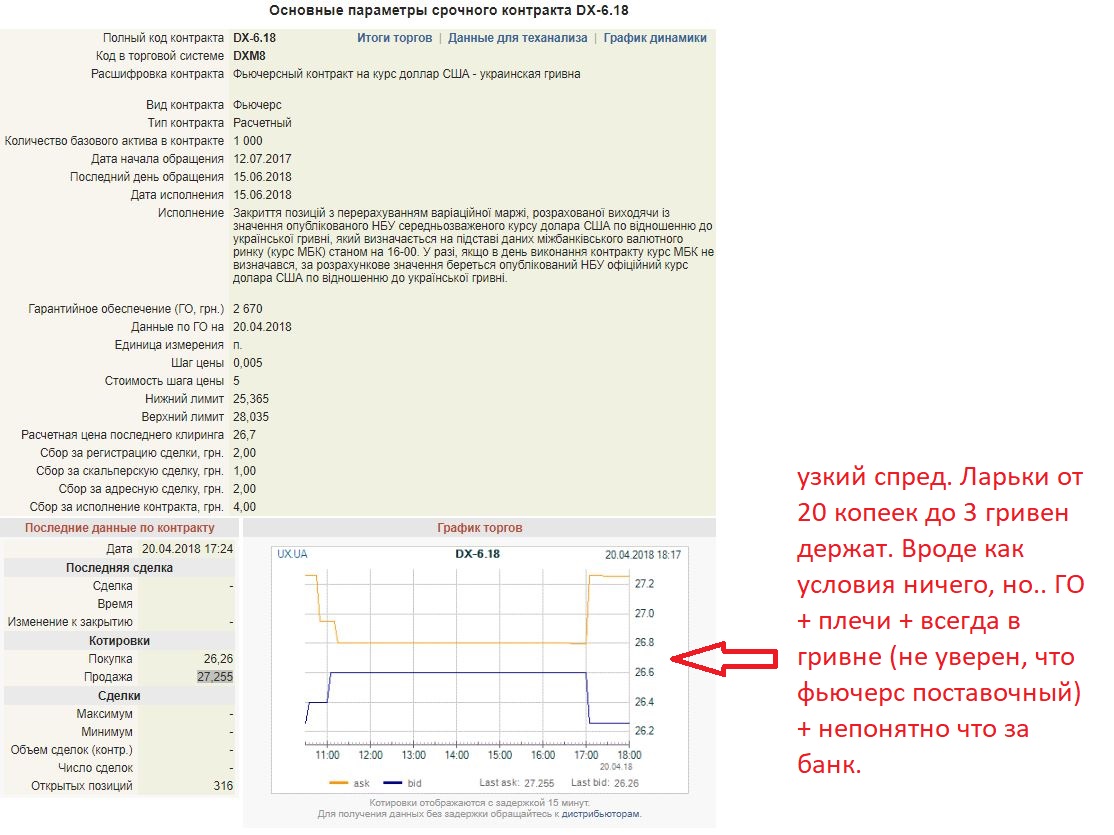Click the ГО data date 20.04.2018
1114x835 pixels.
tap(262, 327)
